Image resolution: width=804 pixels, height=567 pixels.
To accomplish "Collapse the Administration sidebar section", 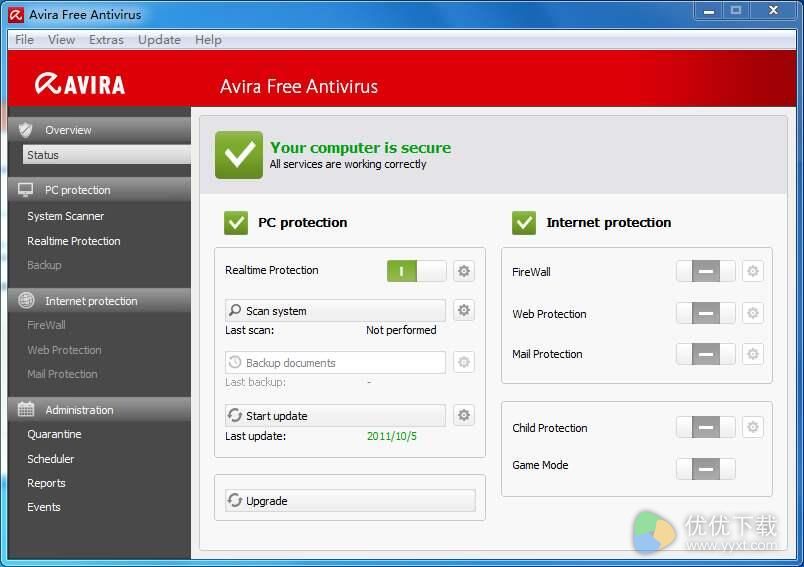I will (99, 409).
